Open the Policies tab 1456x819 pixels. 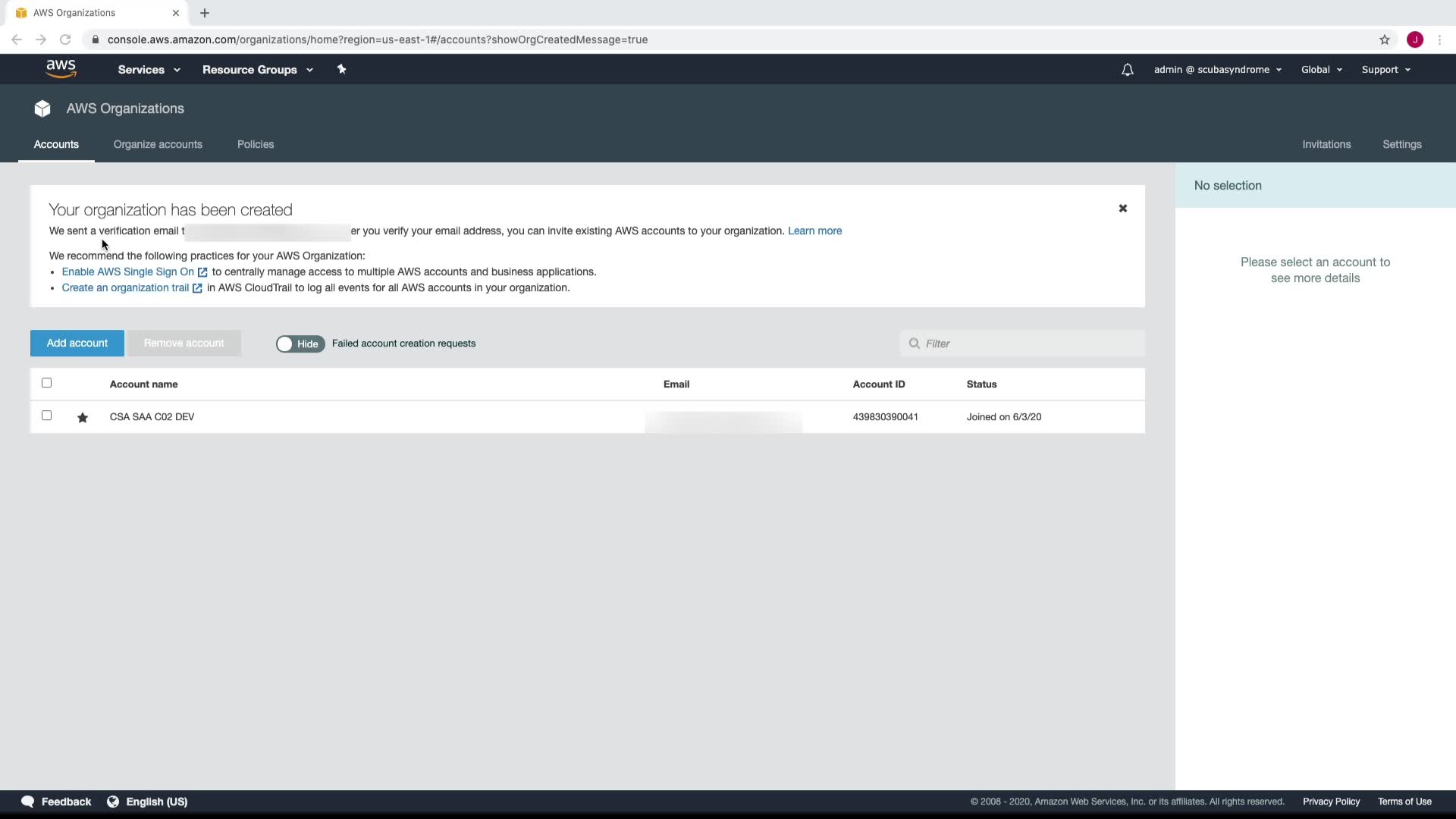pyautogui.click(x=256, y=144)
